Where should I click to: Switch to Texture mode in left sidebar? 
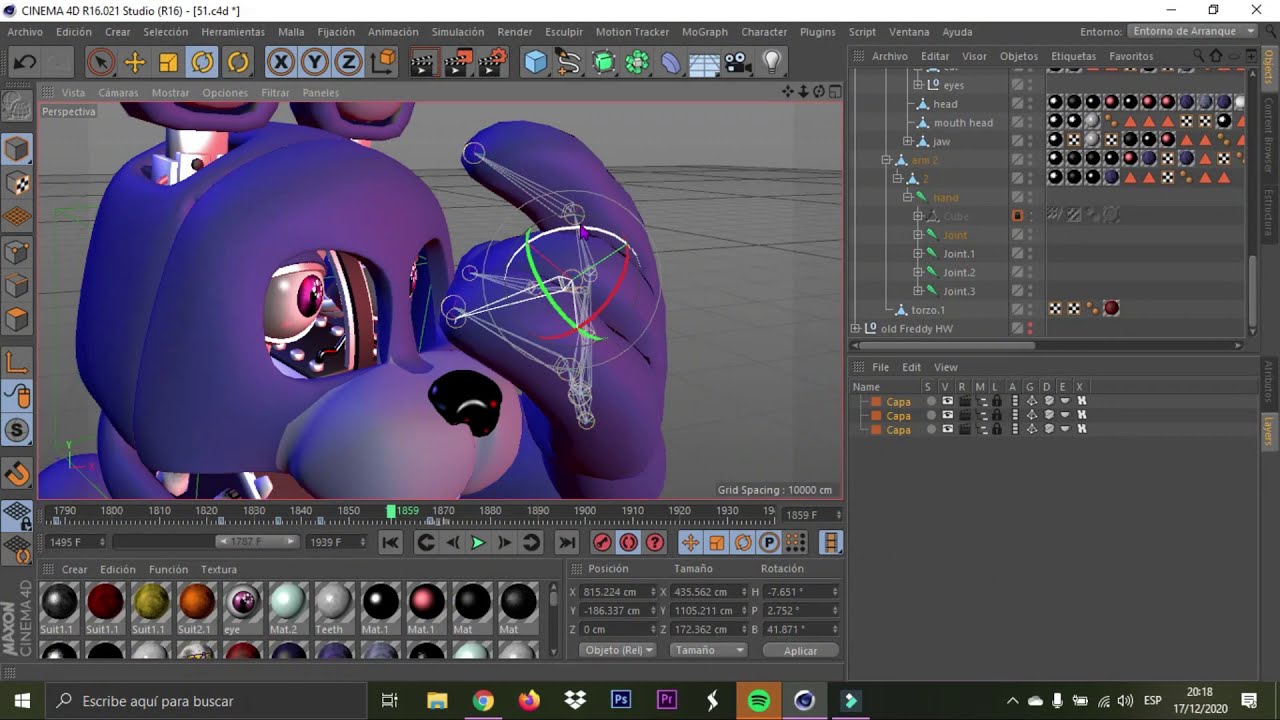(17, 183)
